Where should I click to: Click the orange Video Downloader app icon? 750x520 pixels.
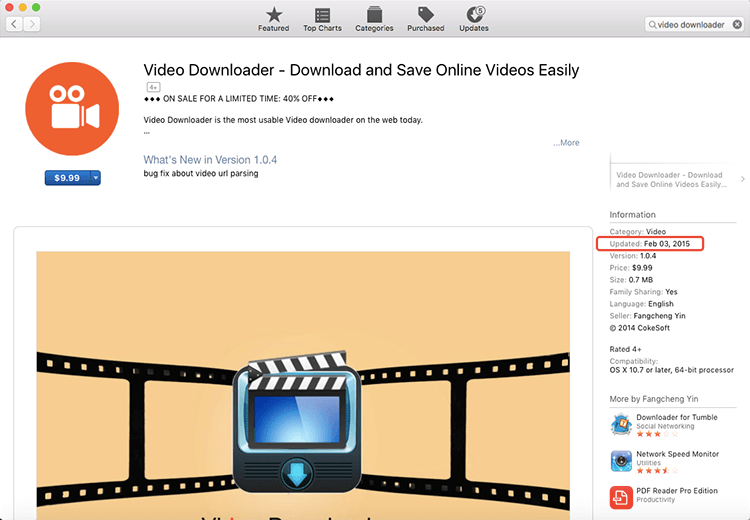point(72,109)
